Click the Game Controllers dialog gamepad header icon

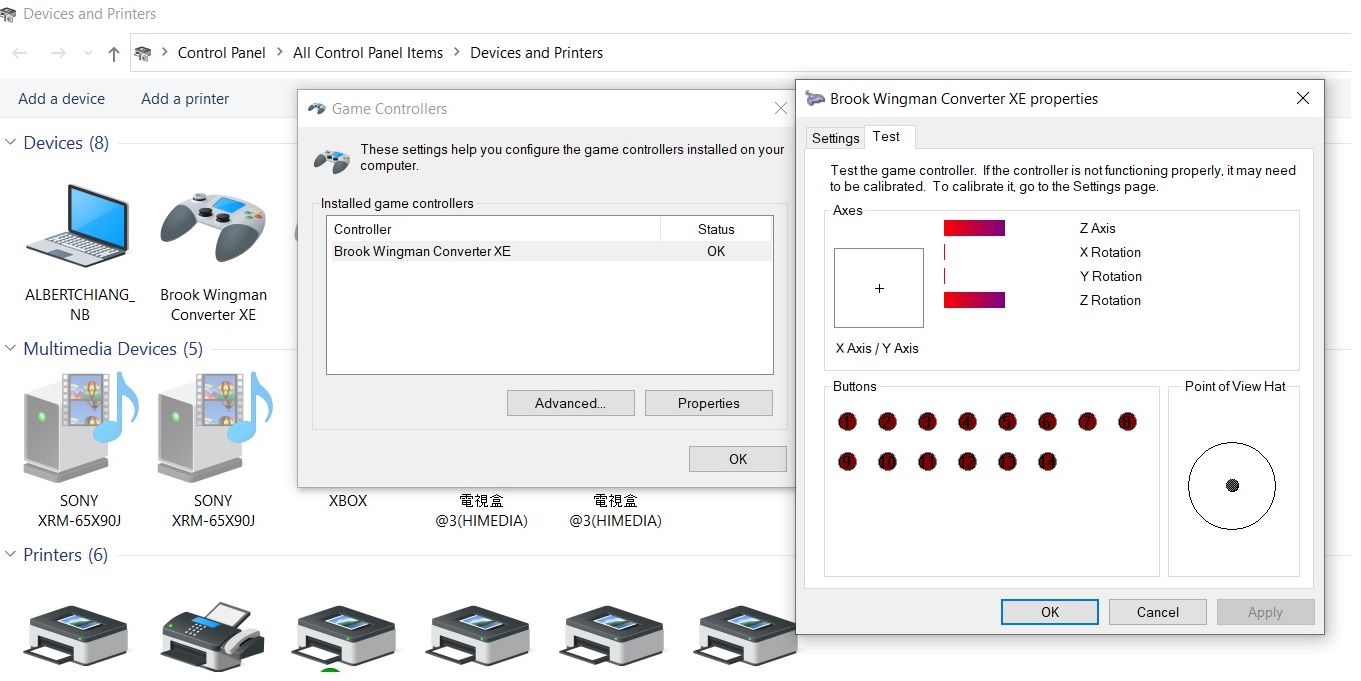(332, 160)
